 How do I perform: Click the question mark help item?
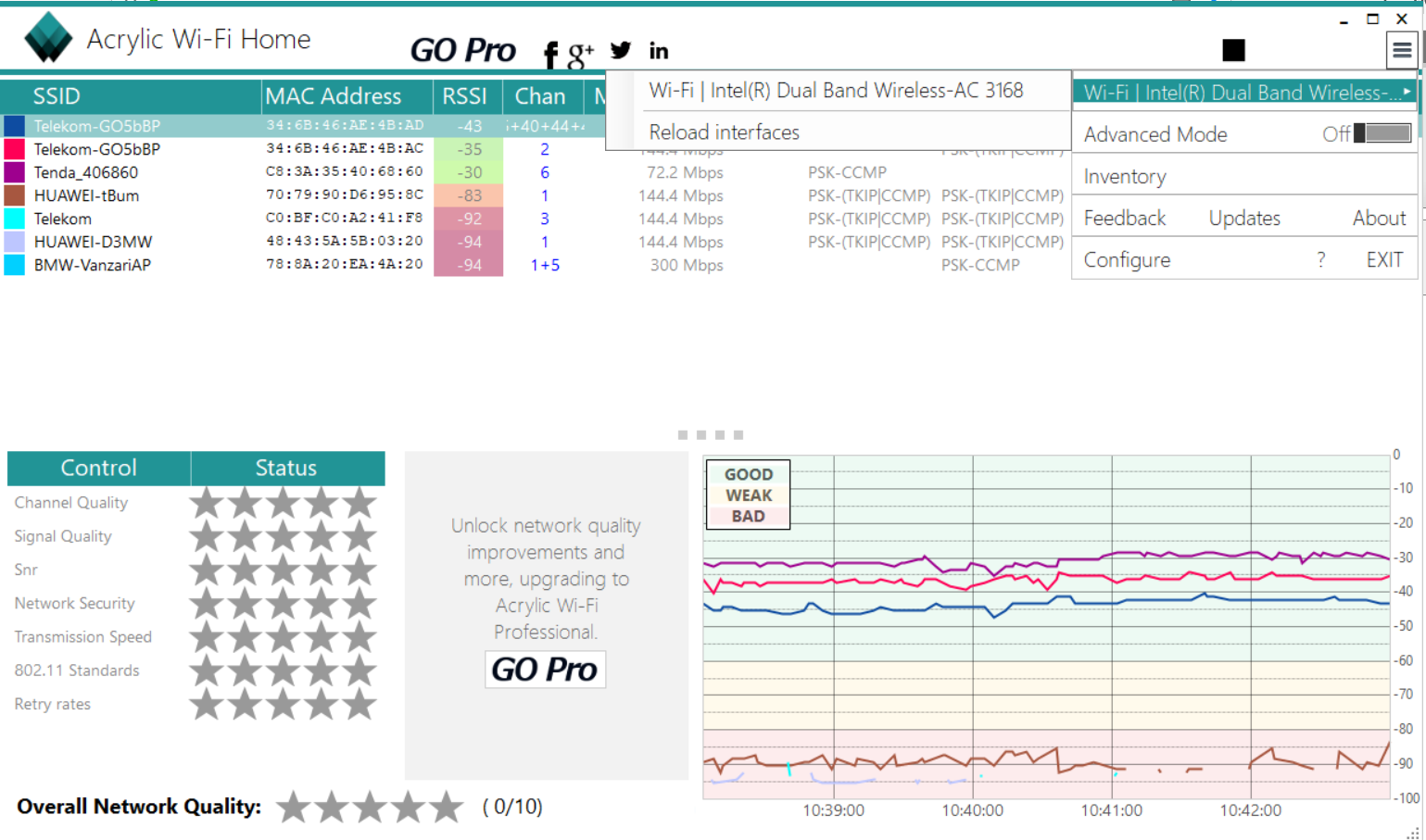(1321, 259)
